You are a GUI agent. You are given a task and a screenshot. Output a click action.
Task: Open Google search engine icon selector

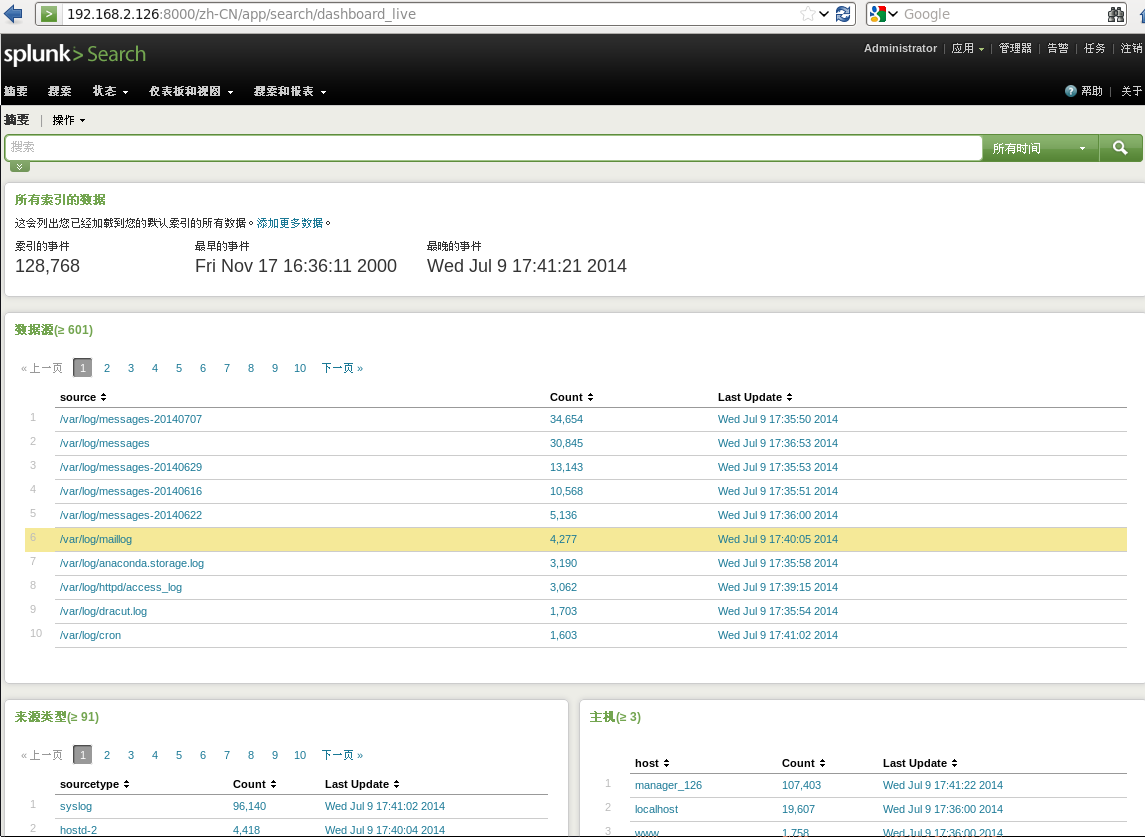tap(884, 14)
